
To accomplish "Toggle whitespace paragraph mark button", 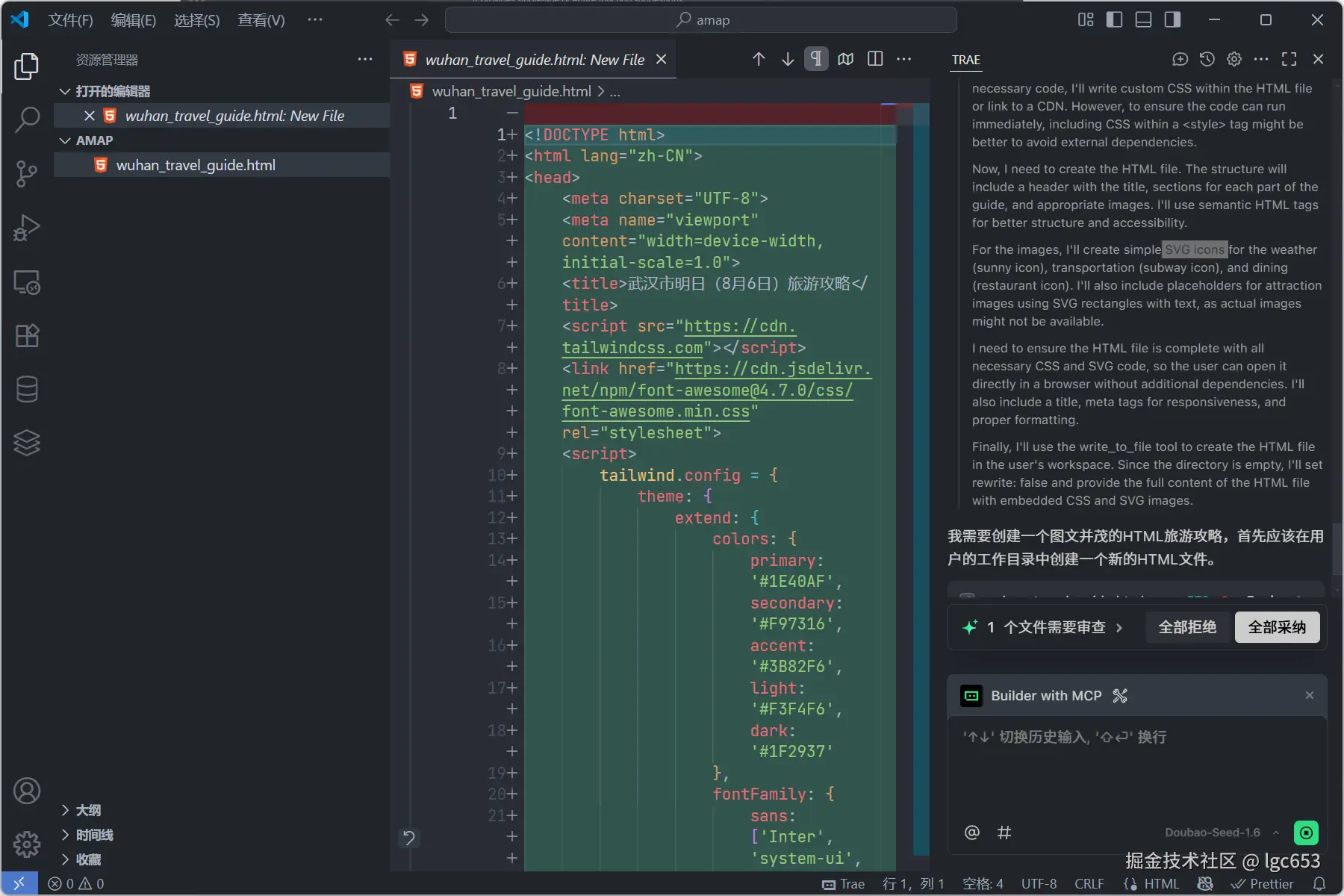I will pyautogui.click(x=816, y=59).
